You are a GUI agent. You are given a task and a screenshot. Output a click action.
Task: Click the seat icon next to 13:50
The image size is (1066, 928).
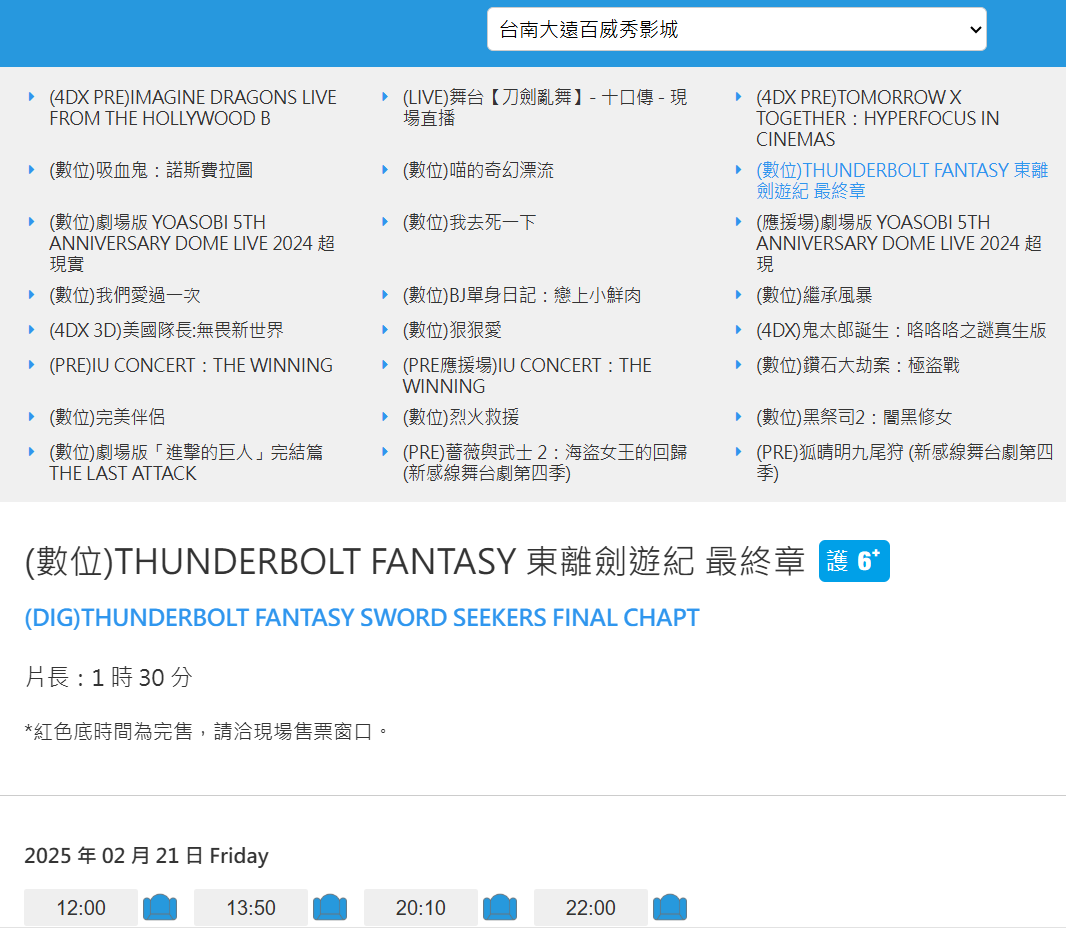[x=330, y=908]
